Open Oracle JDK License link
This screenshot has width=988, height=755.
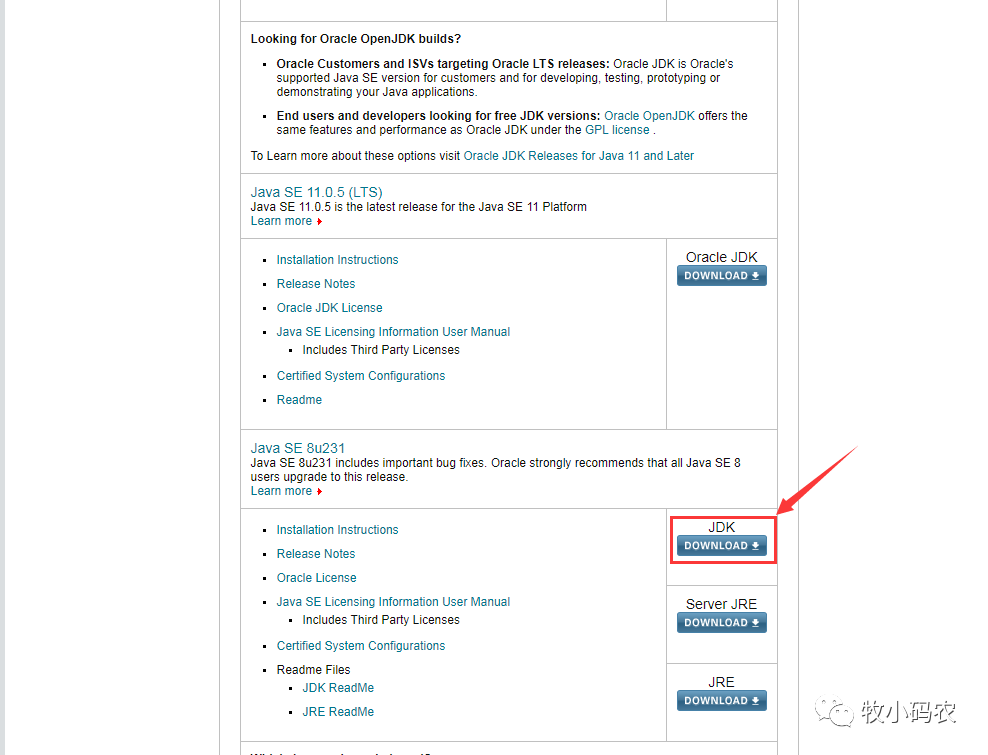(x=330, y=308)
